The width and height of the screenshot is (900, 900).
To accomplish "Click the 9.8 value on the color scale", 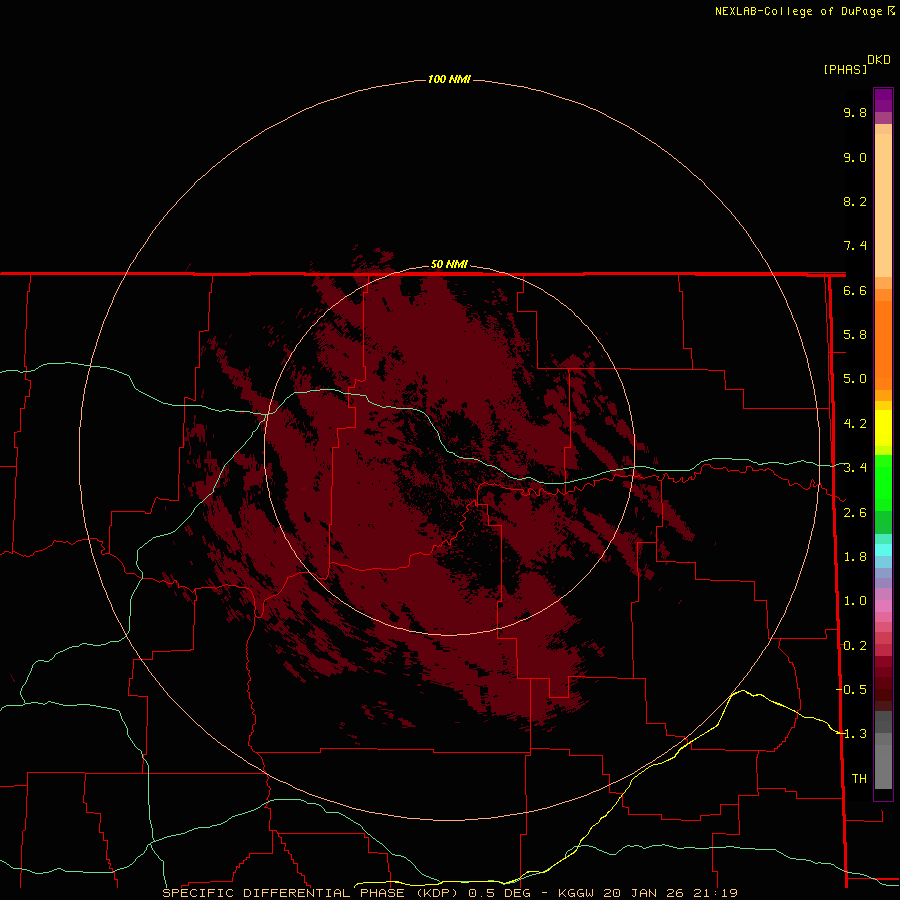I will click(855, 112).
